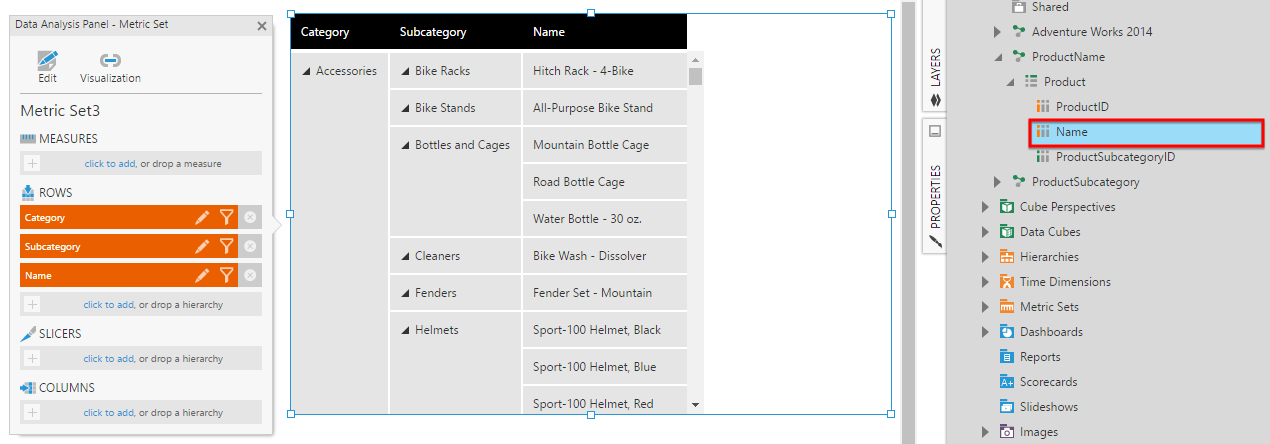Click the table scrollbar down arrow
1270x444 pixels.
(x=695, y=404)
